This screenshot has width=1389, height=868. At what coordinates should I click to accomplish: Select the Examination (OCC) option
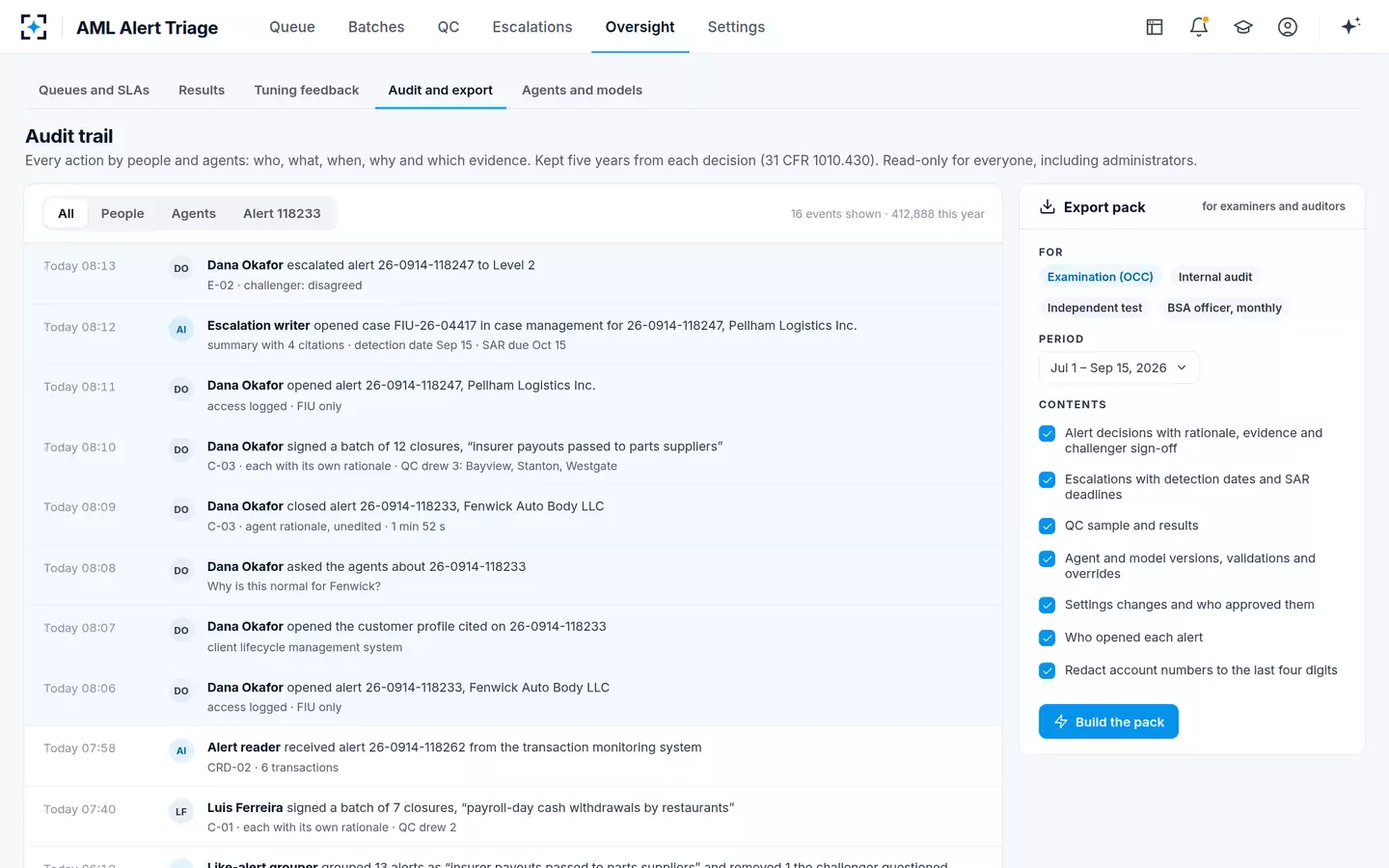click(1101, 277)
